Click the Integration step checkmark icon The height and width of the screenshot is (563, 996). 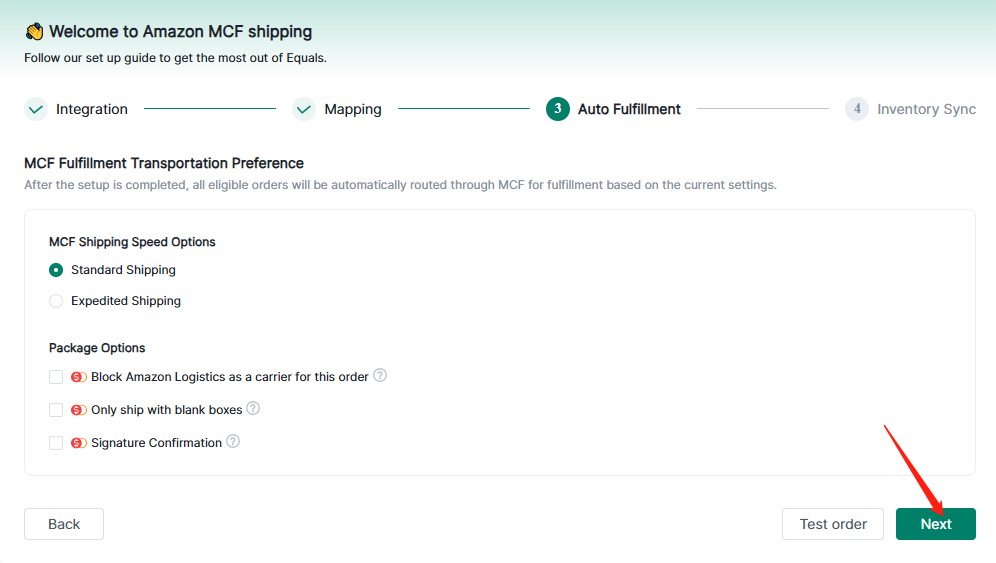36,109
